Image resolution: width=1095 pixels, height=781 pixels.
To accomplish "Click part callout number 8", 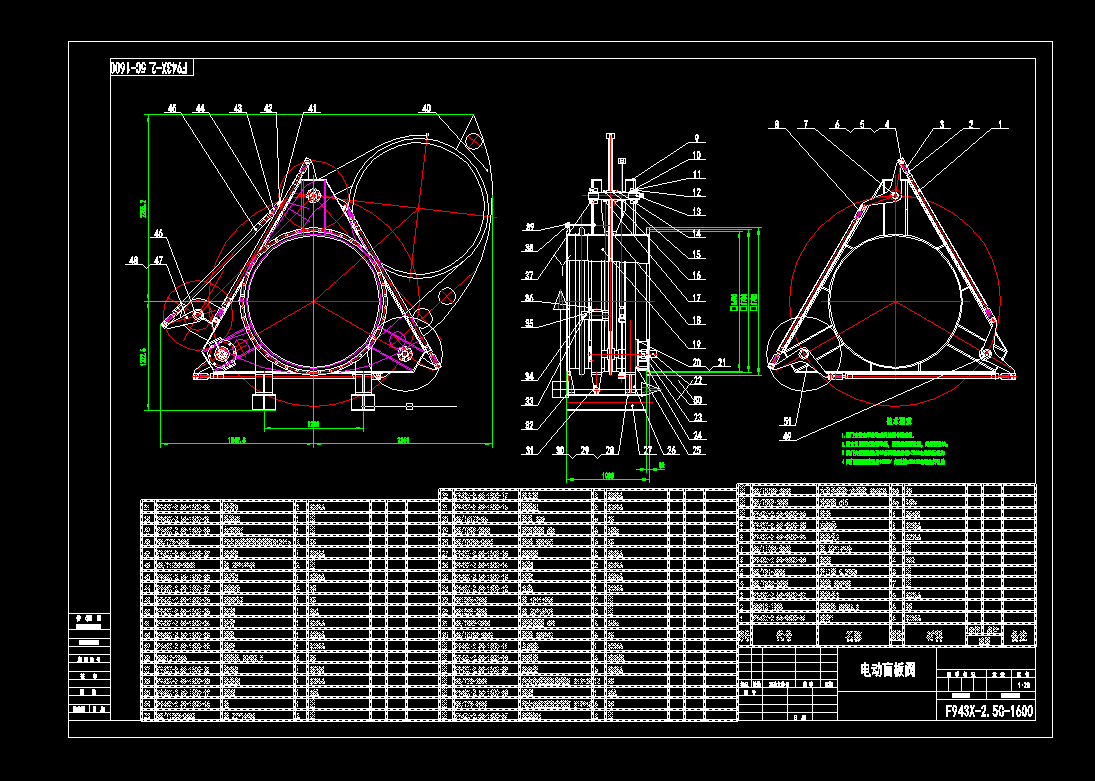I will click(x=777, y=124).
